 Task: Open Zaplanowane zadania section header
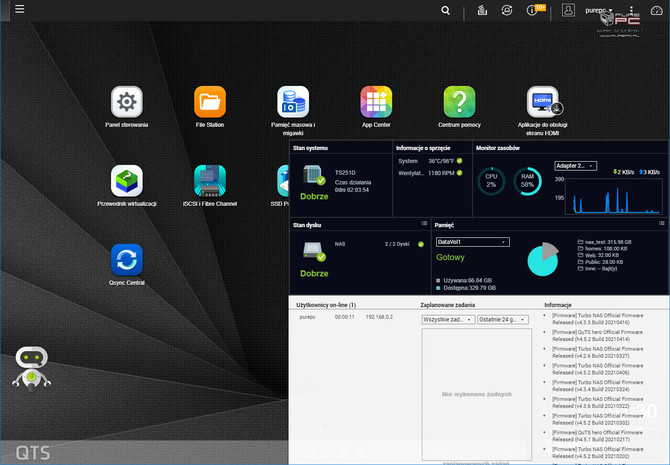tap(447, 305)
